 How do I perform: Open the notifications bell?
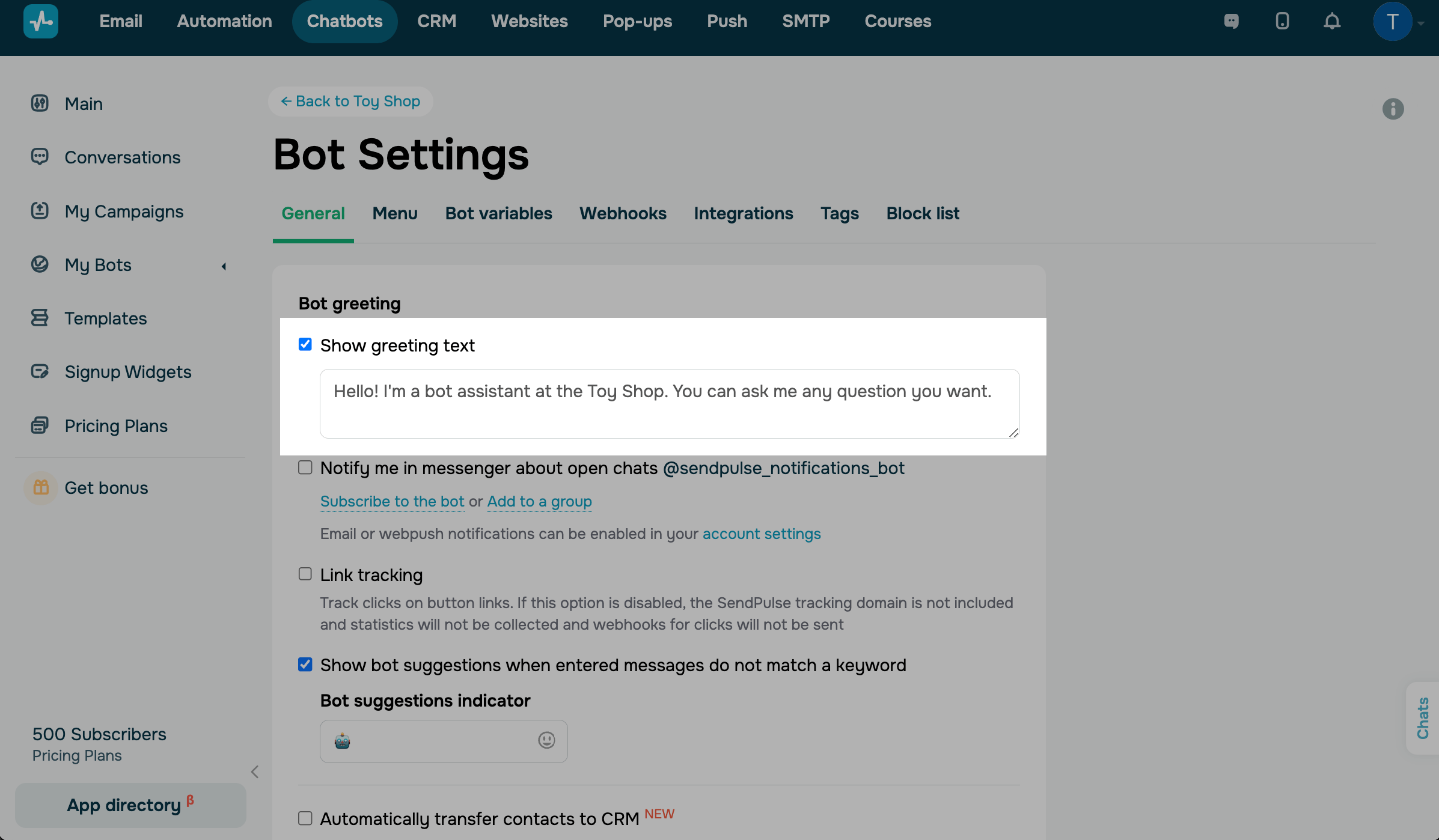tap(1332, 22)
